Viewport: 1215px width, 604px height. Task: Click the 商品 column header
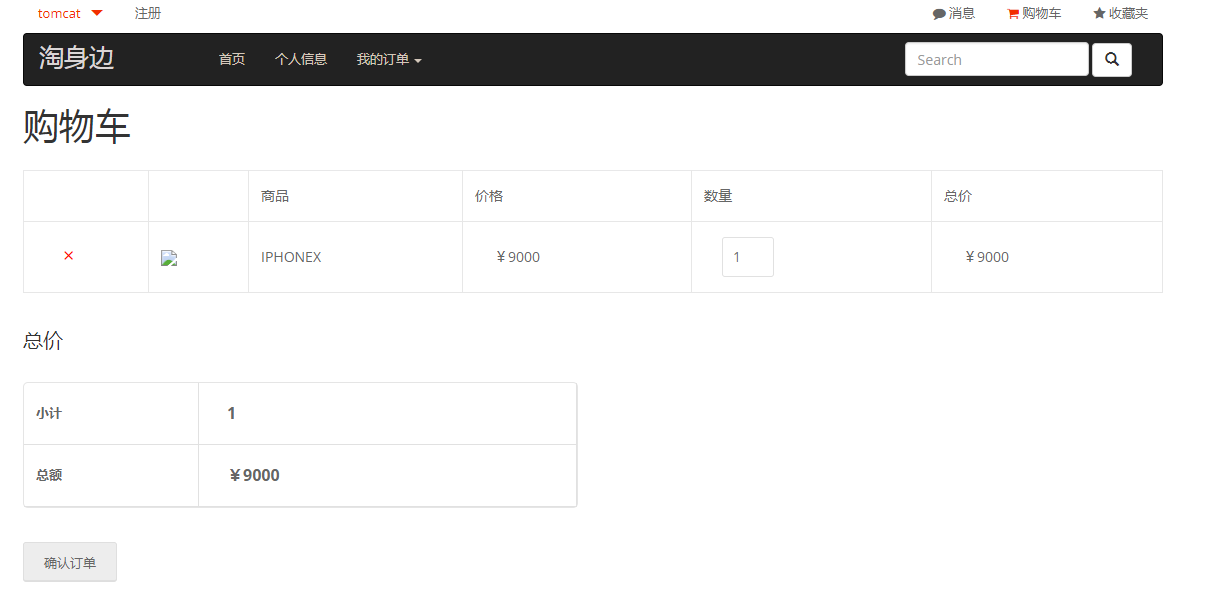tap(275, 196)
